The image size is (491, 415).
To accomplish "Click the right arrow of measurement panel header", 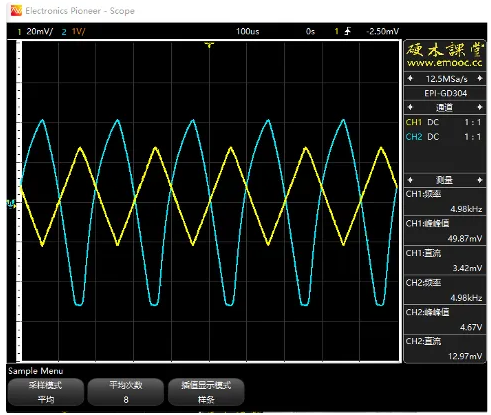I will click(x=480, y=180).
